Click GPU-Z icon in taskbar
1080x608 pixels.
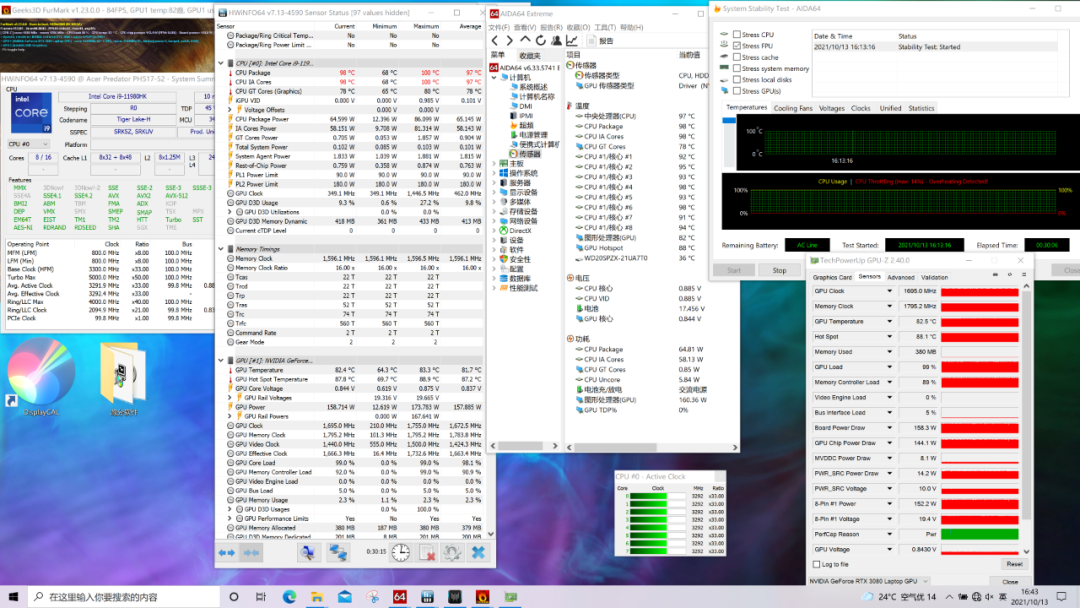click(510, 597)
